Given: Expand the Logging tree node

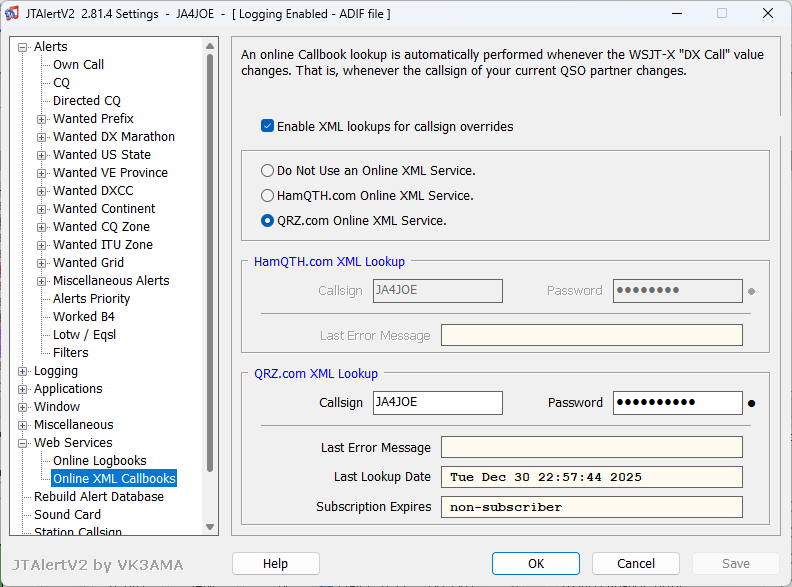Looking at the screenshot, I should 22,371.
